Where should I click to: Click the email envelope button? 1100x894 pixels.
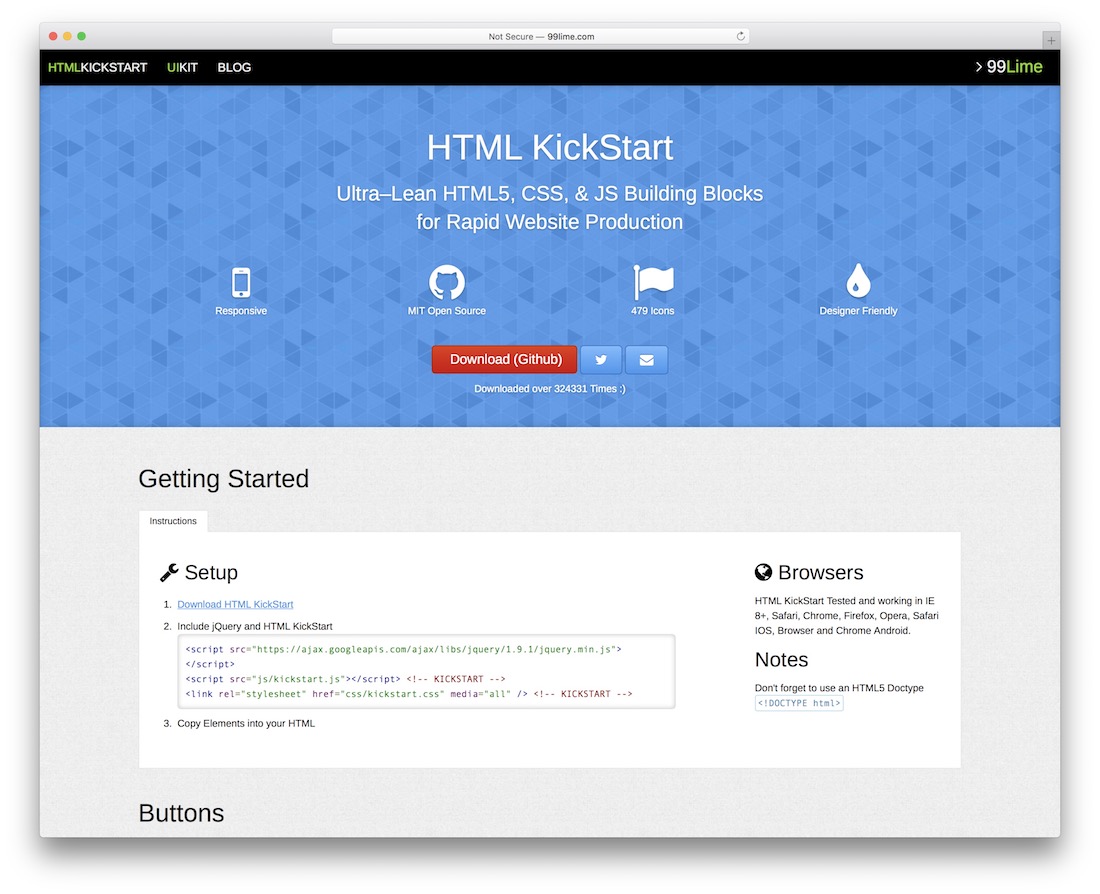tap(646, 360)
